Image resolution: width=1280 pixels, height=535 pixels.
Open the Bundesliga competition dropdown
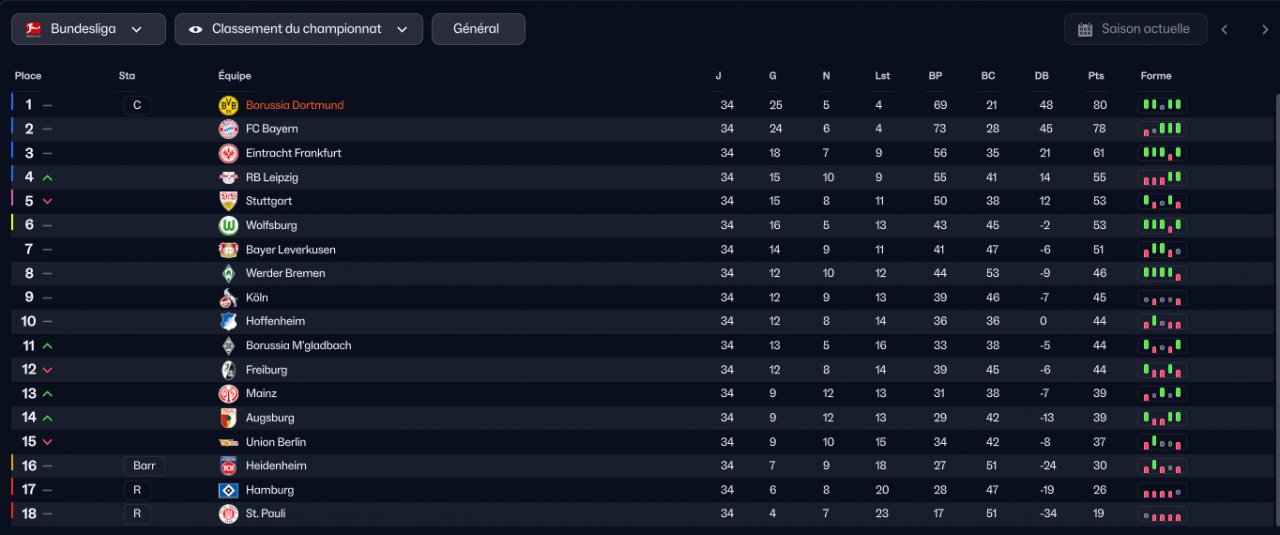[89, 29]
